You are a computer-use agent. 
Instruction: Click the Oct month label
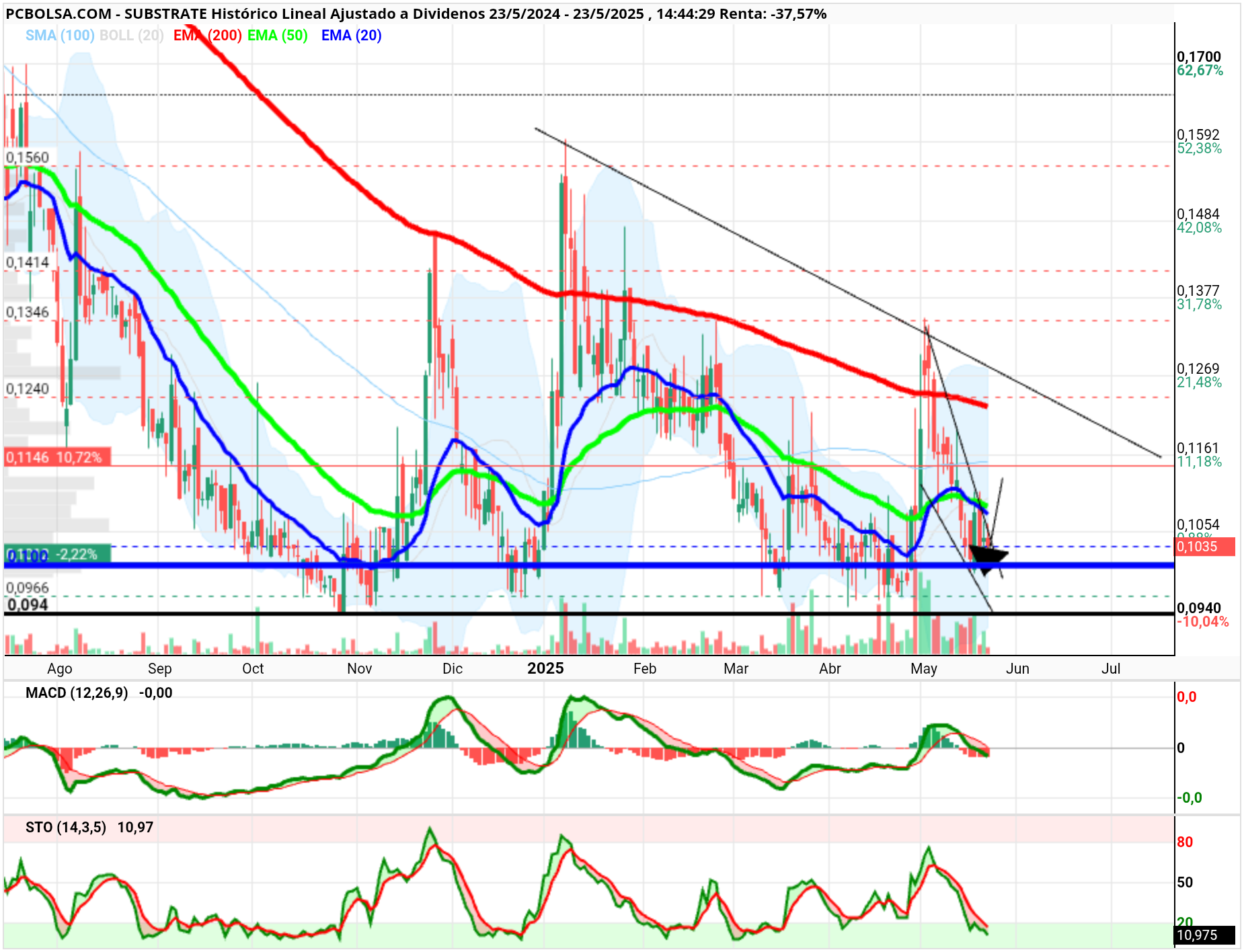pyautogui.click(x=253, y=669)
